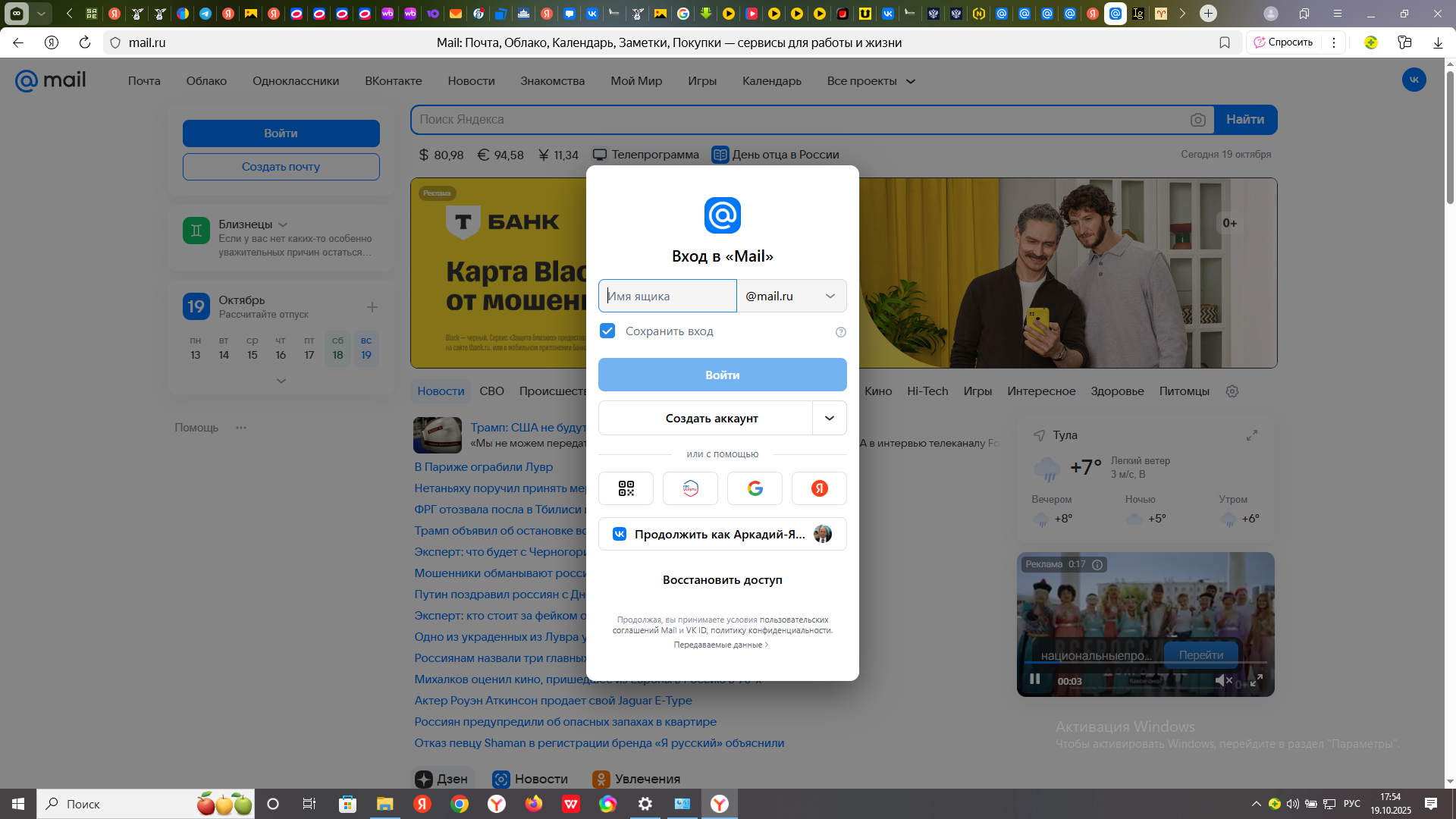Open news settings gear icon
Screen dimensions: 1456x819
click(1232, 391)
